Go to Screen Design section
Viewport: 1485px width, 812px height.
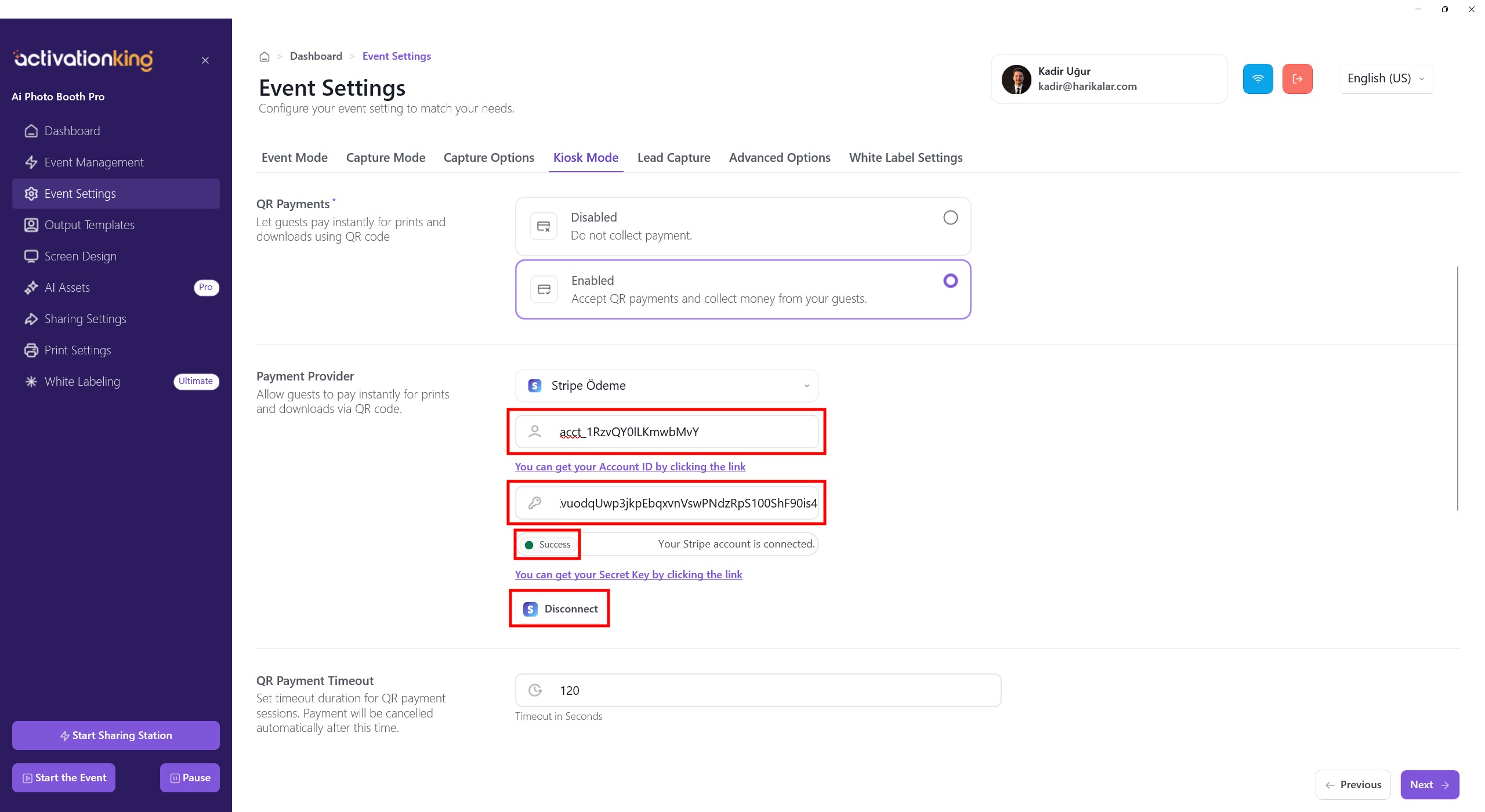[x=81, y=256]
